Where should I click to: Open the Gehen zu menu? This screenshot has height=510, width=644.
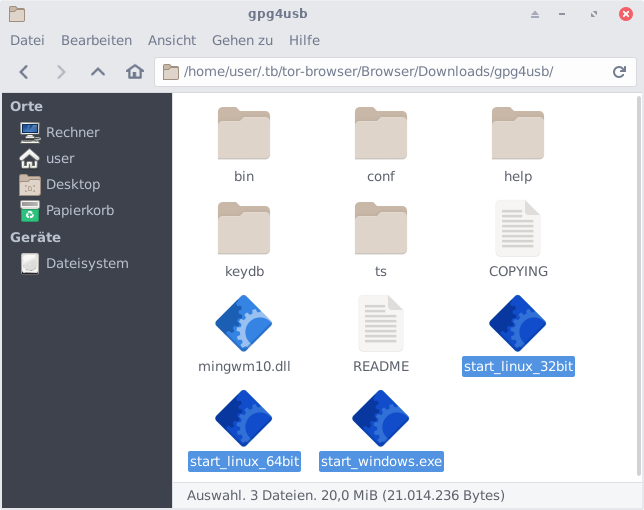pyautogui.click(x=242, y=40)
